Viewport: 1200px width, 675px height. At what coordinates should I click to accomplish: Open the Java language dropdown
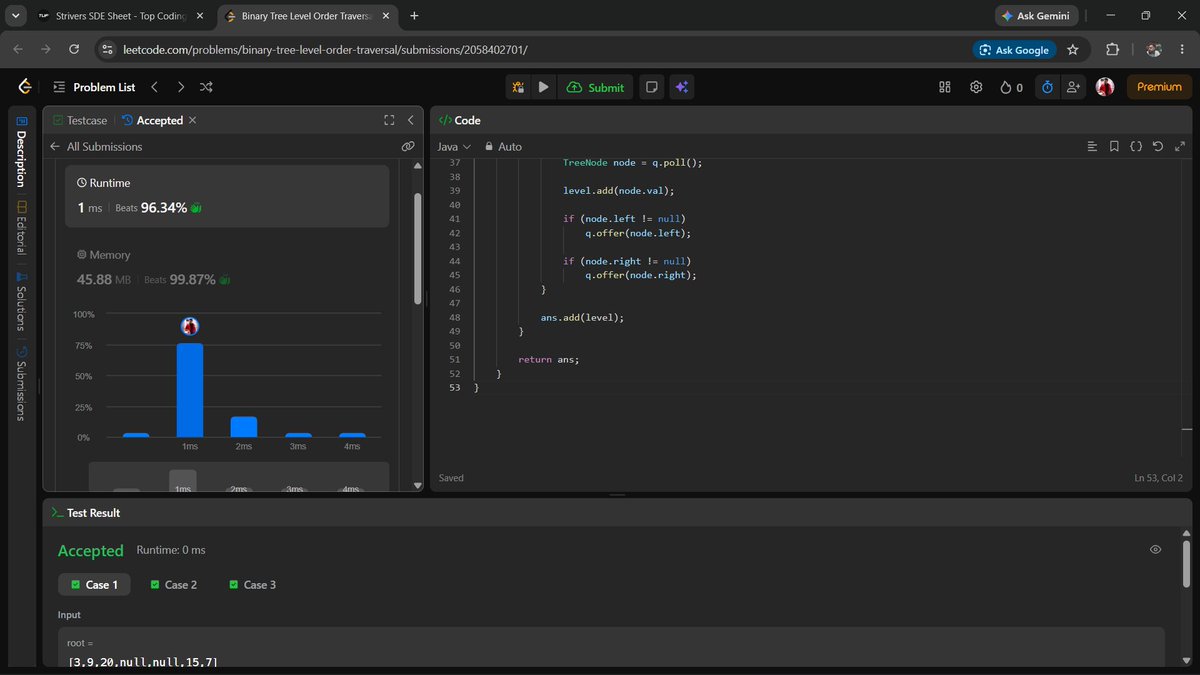[454, 146]
